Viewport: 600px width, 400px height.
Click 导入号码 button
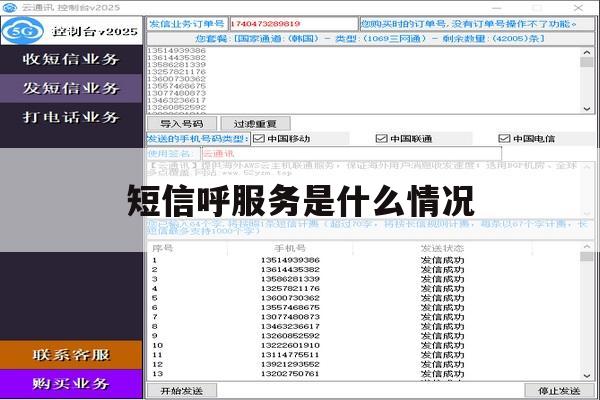pyautogui.click(x=182, y=124)
